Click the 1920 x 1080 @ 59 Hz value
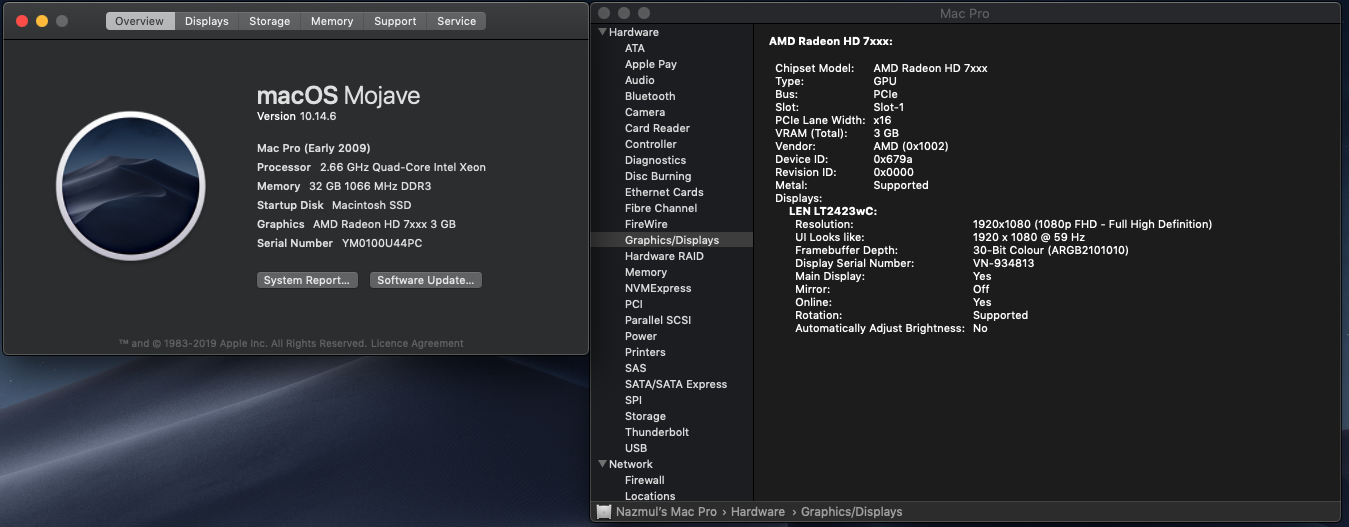 click(1029, 237)
